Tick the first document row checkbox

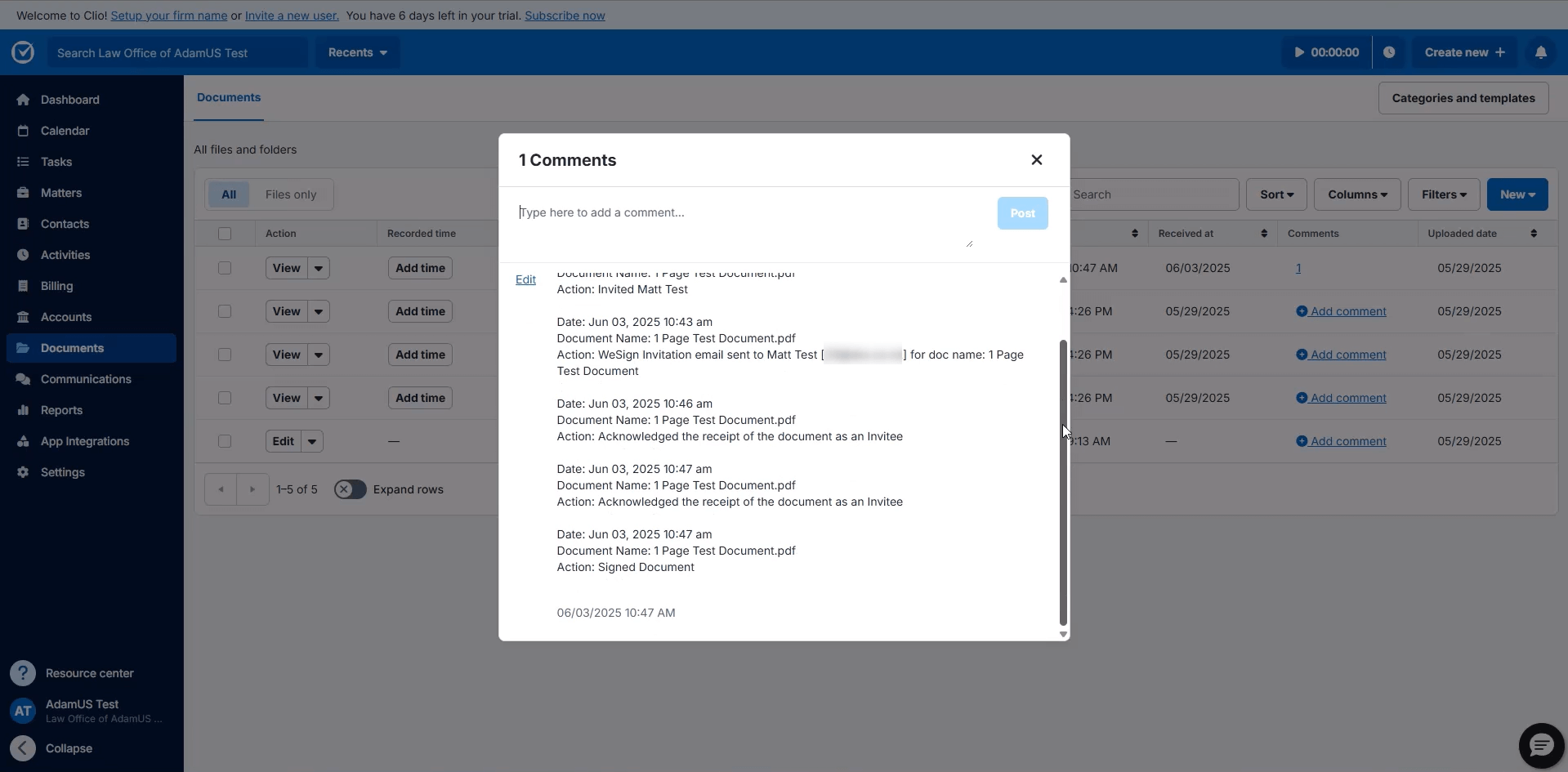point(225,268)
